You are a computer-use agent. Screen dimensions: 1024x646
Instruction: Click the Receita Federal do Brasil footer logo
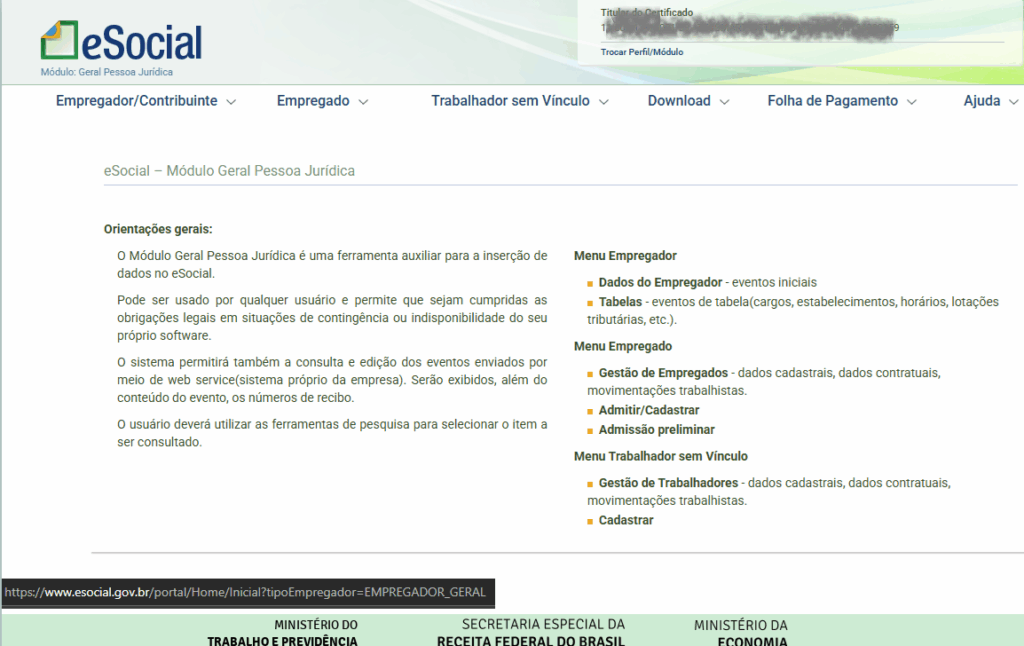(531, 632)
